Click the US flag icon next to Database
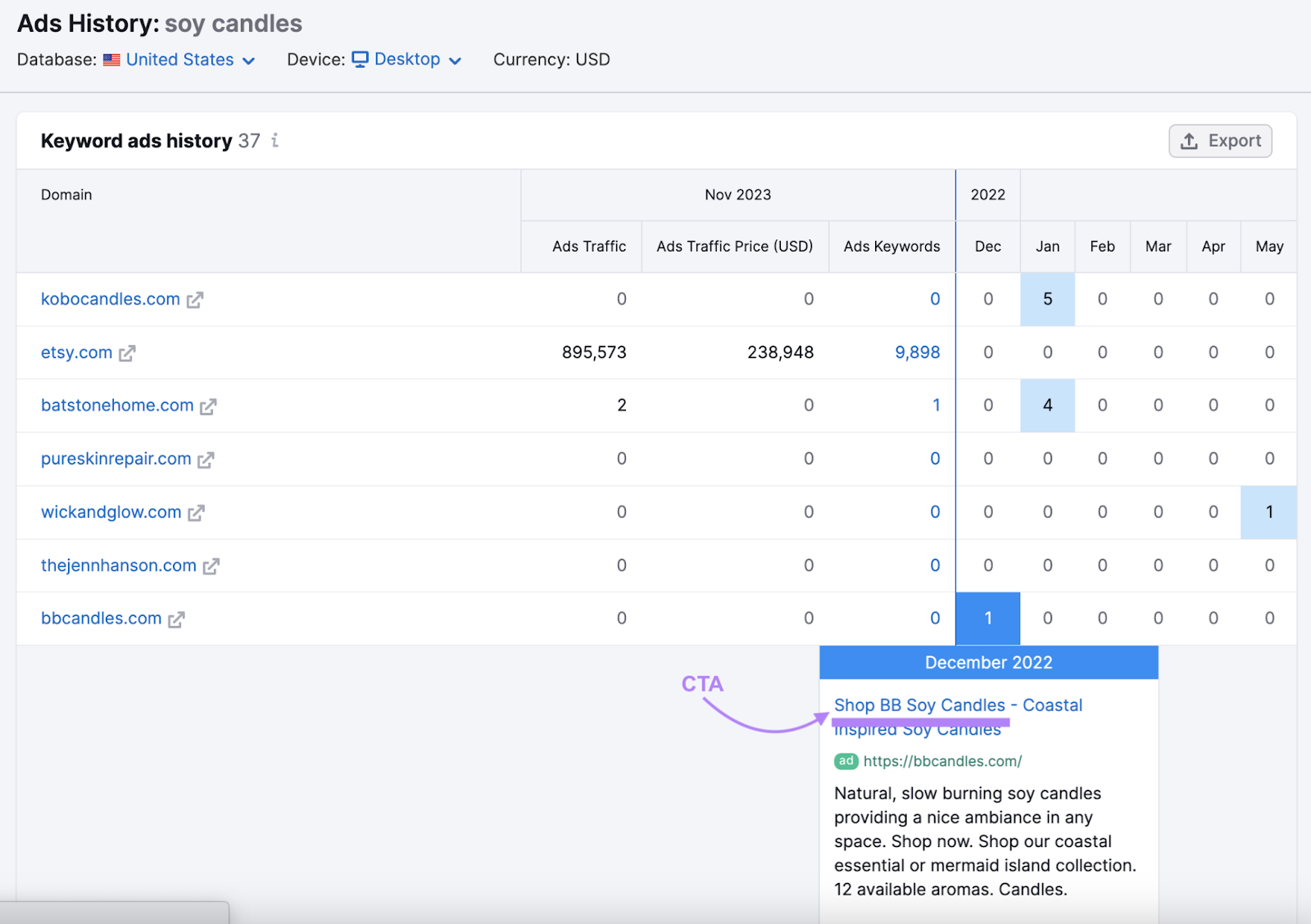The image size is (1311, 924). 112,59
